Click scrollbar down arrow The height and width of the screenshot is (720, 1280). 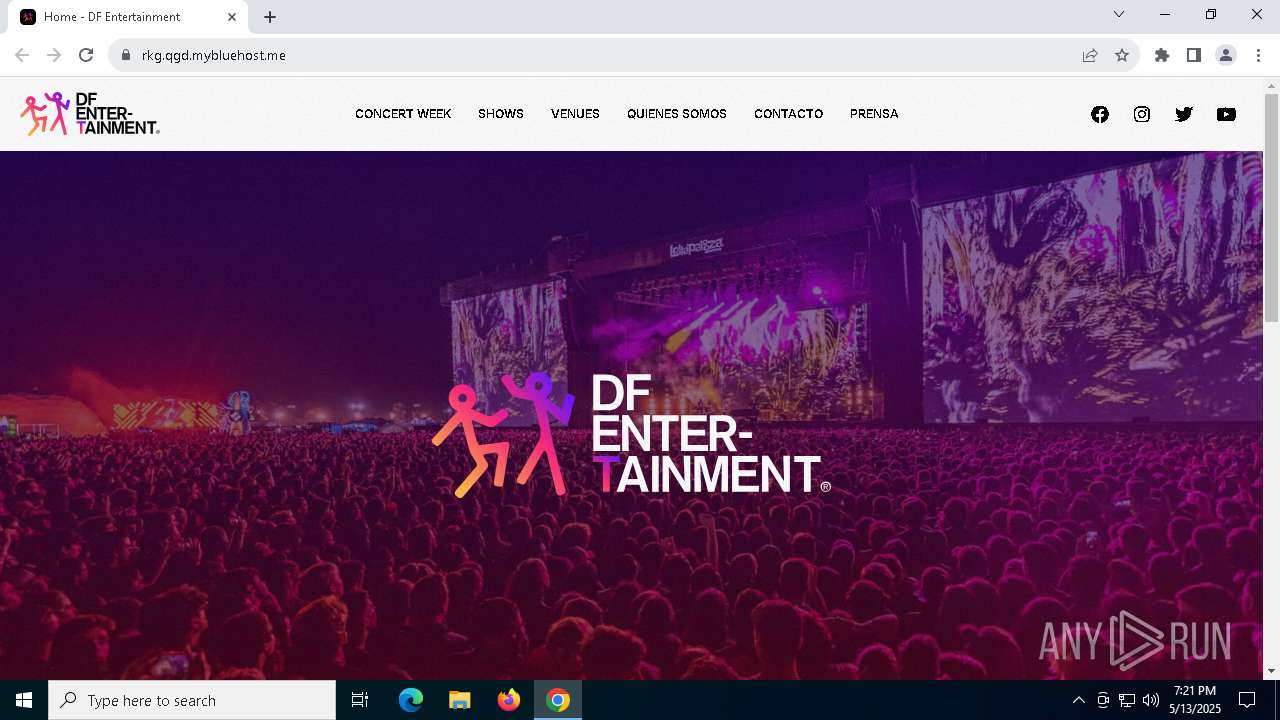(x=1271, y=671)
